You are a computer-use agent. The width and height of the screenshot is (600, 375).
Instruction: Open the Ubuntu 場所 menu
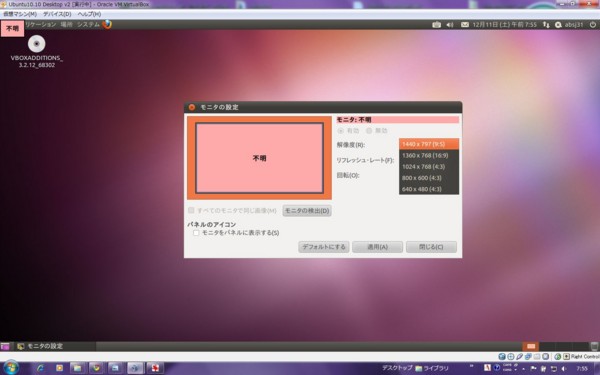click(66, 24)
